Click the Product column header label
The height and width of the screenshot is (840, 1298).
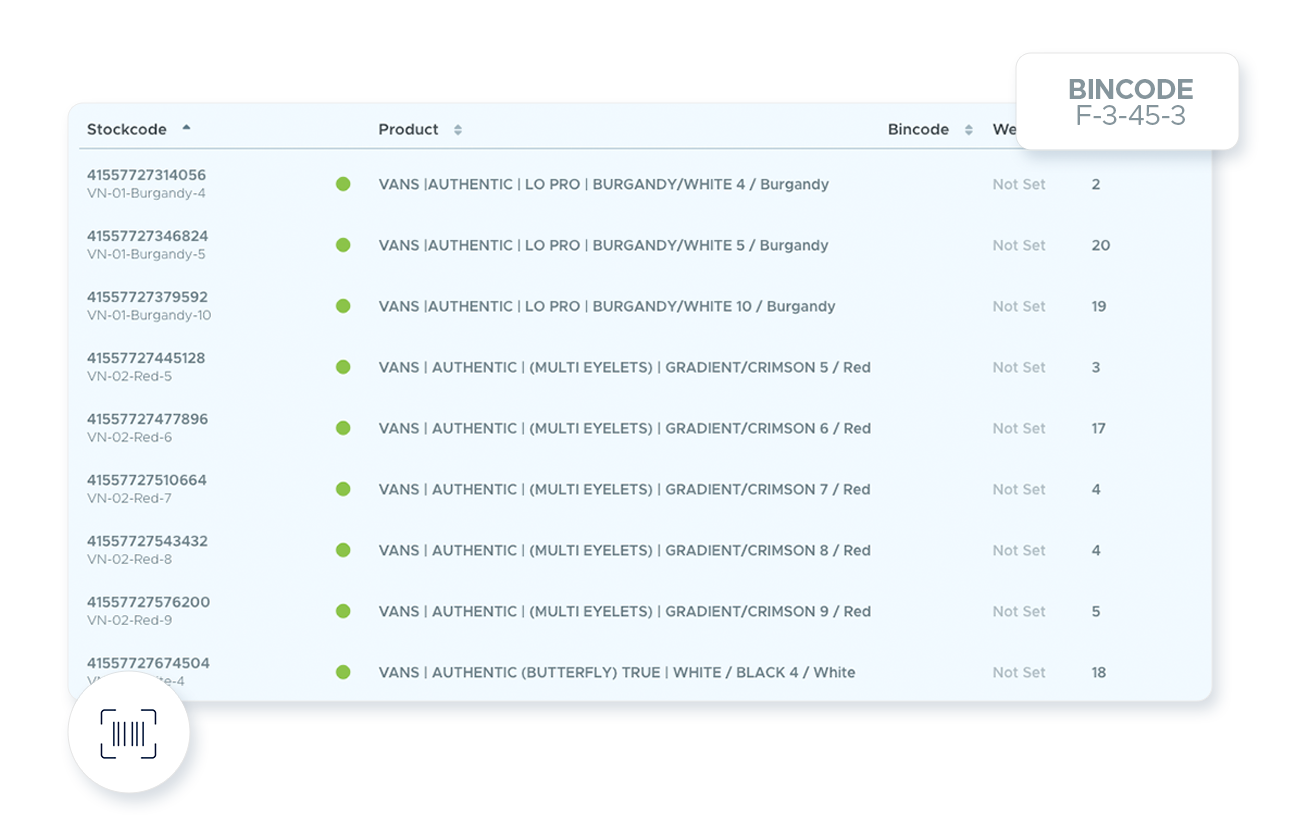(x=408, y=129)
